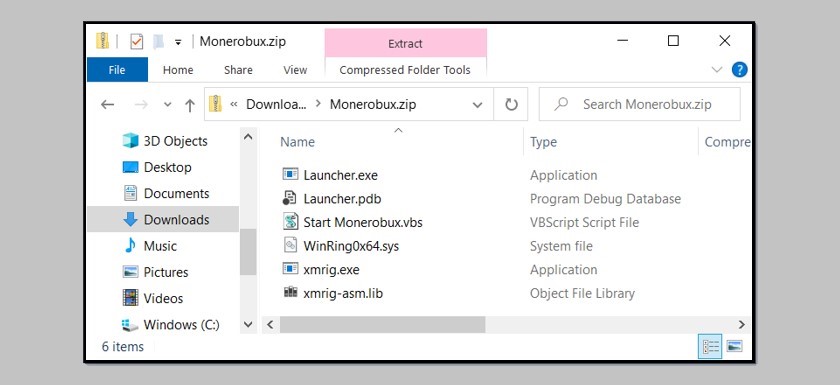
Task: Click the Program Debug Database type text
Action: click(x=605, y=199)
